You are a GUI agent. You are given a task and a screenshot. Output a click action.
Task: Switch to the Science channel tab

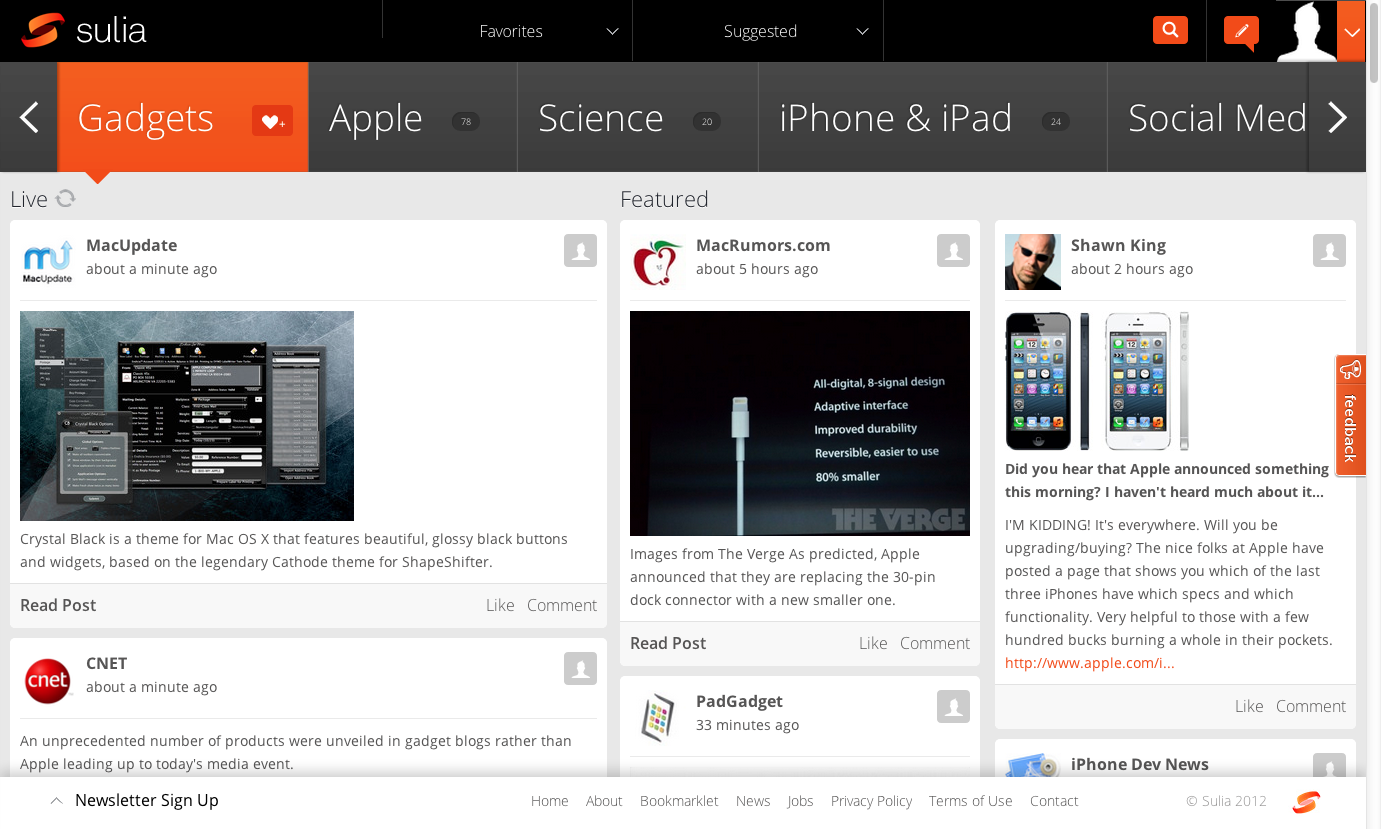[638, 118]
